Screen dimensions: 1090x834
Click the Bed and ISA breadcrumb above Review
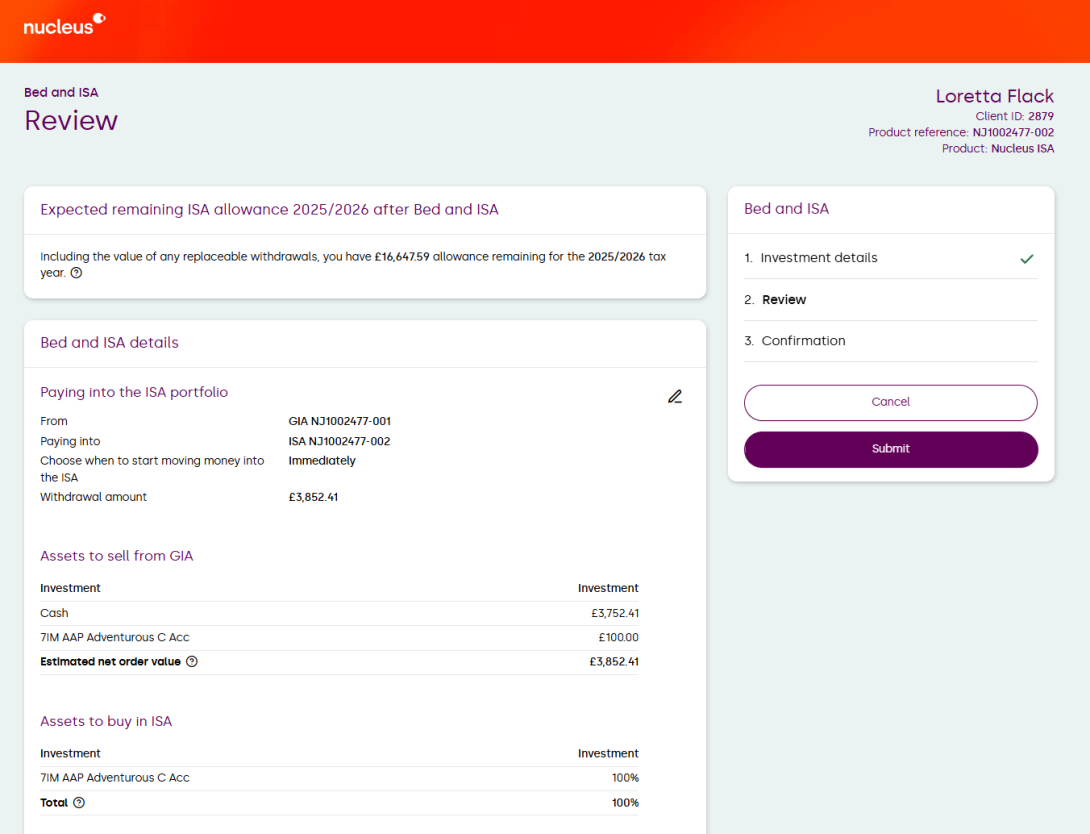tap(61, 93)
